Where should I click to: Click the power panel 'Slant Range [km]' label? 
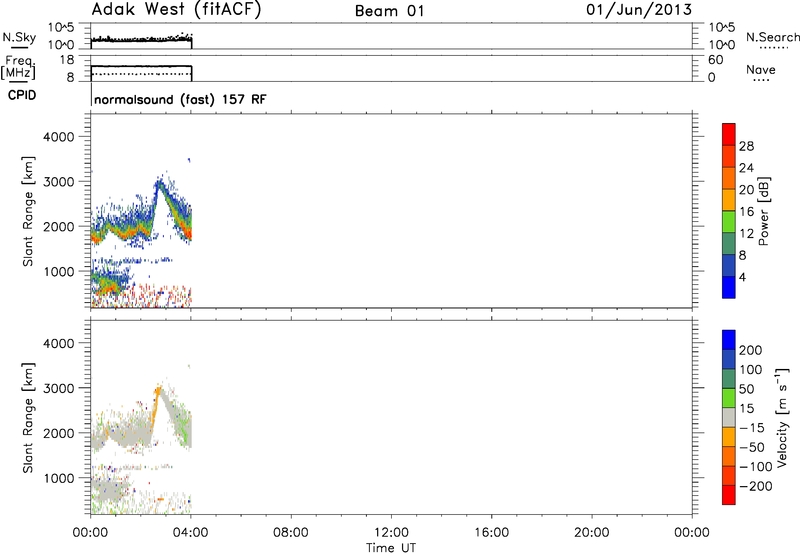coord(28,211)
